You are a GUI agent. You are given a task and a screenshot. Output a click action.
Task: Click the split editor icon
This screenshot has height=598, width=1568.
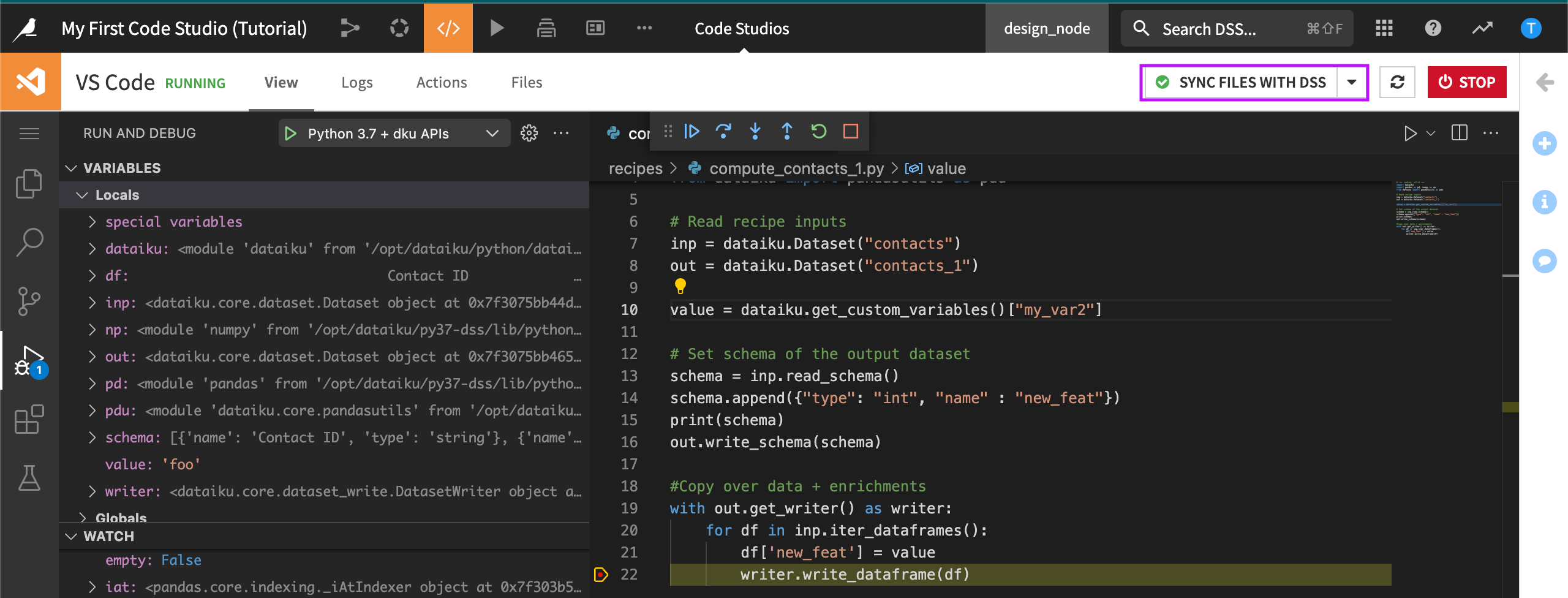pos(1460,133)
